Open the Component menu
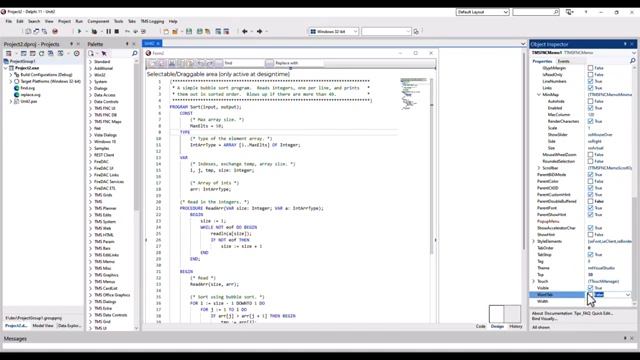 click(98, 21)
